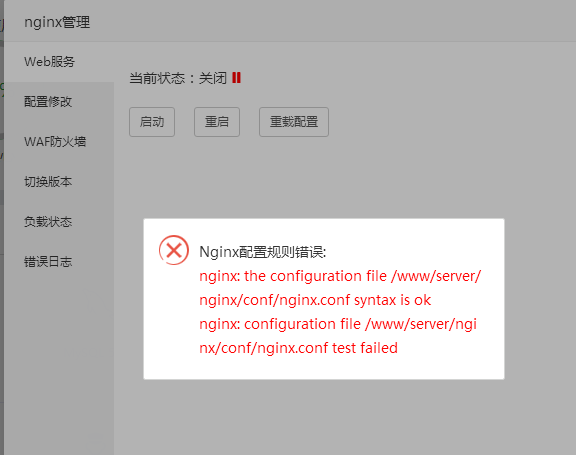This screenshot has width=576, height=455.
Task: Click the 'syntax is ok' error line
Action: (x=315, y=300)
